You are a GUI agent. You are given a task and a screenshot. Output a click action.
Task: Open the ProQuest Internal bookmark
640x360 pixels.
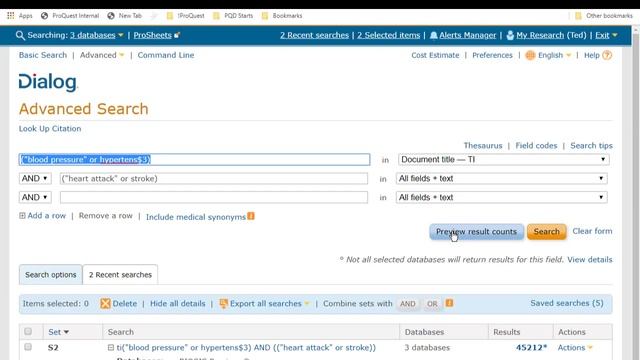70,16
